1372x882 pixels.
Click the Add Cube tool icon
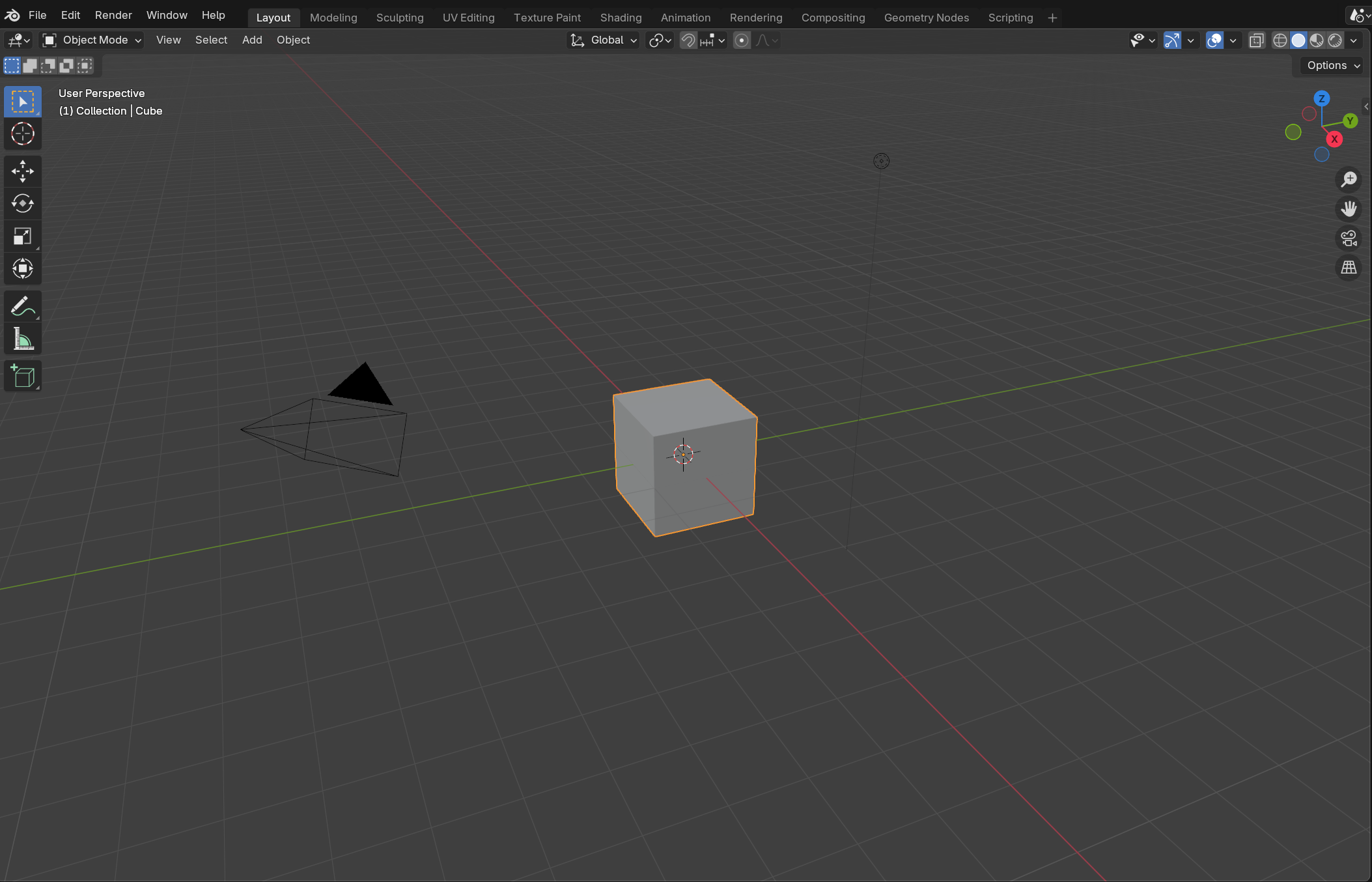pos(23,377)
